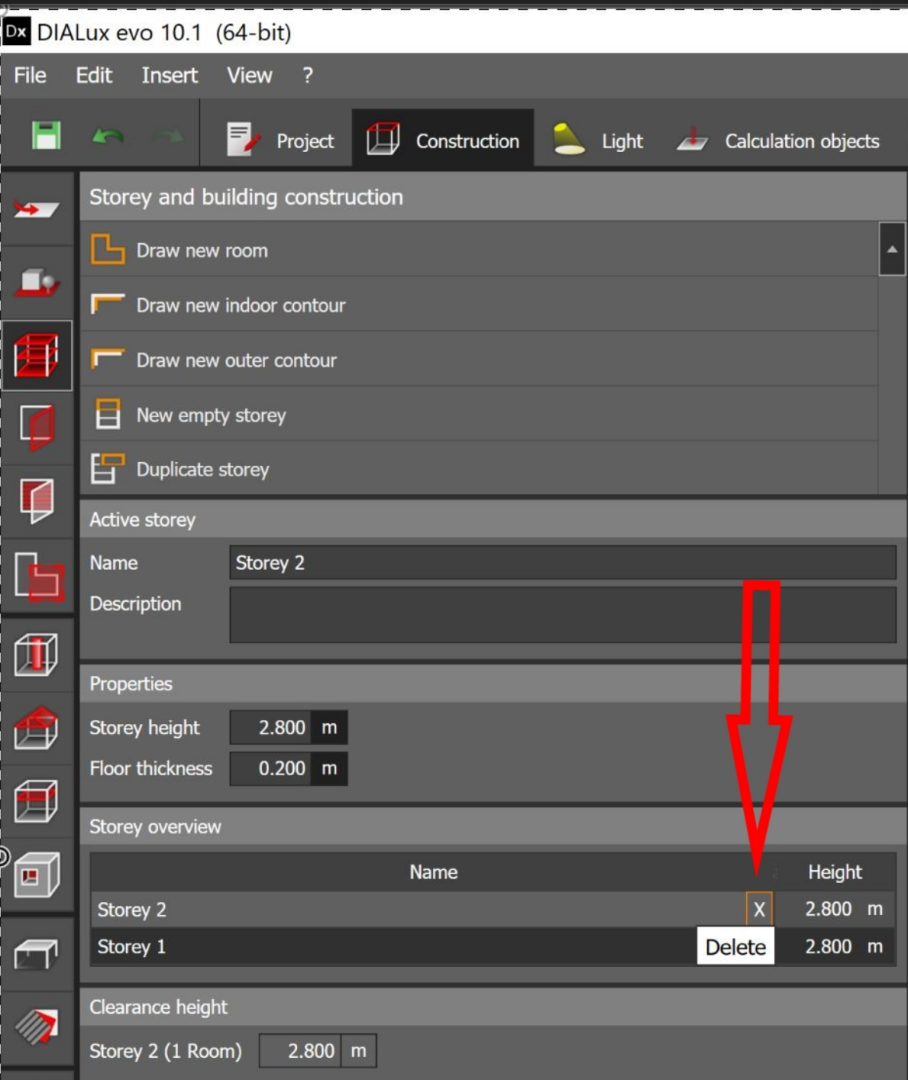Screen dimensions: 908x1080
Task: Click the active storey Name field
Action: click(x=563, y=563)
